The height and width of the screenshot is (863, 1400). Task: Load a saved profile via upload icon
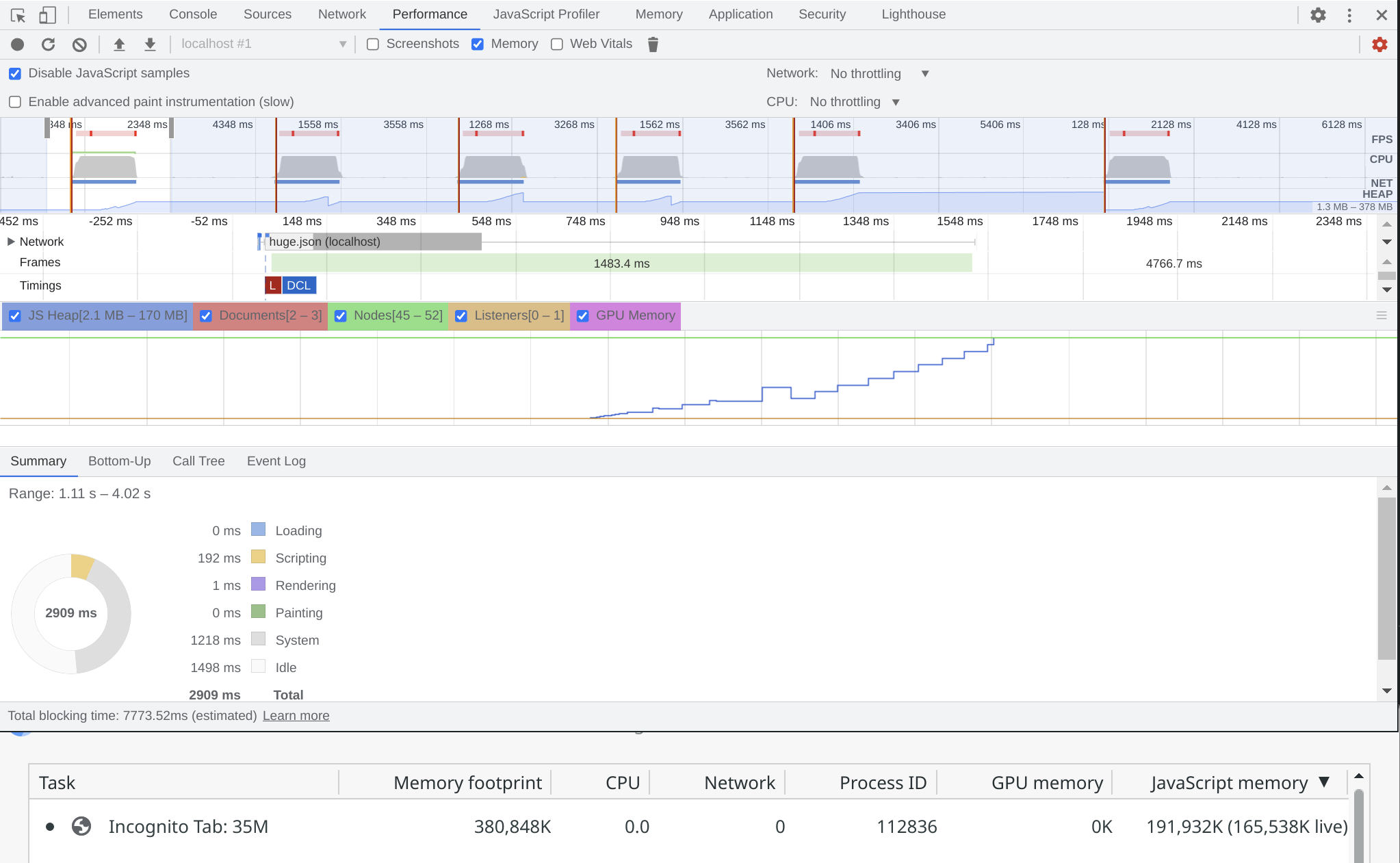coord(119,43)
